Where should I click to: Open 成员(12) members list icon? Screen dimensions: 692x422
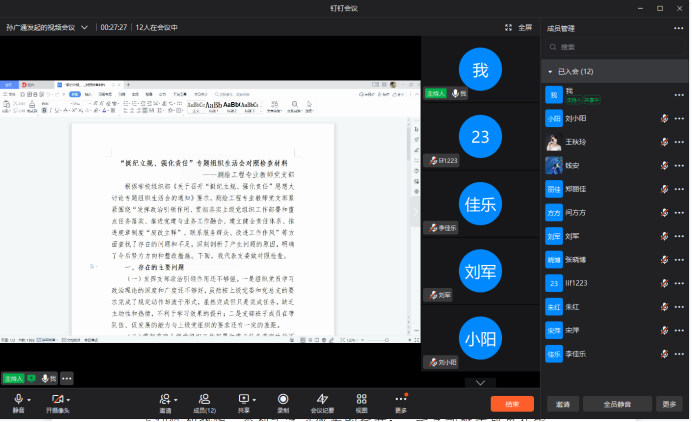click(x=204, y=402)
